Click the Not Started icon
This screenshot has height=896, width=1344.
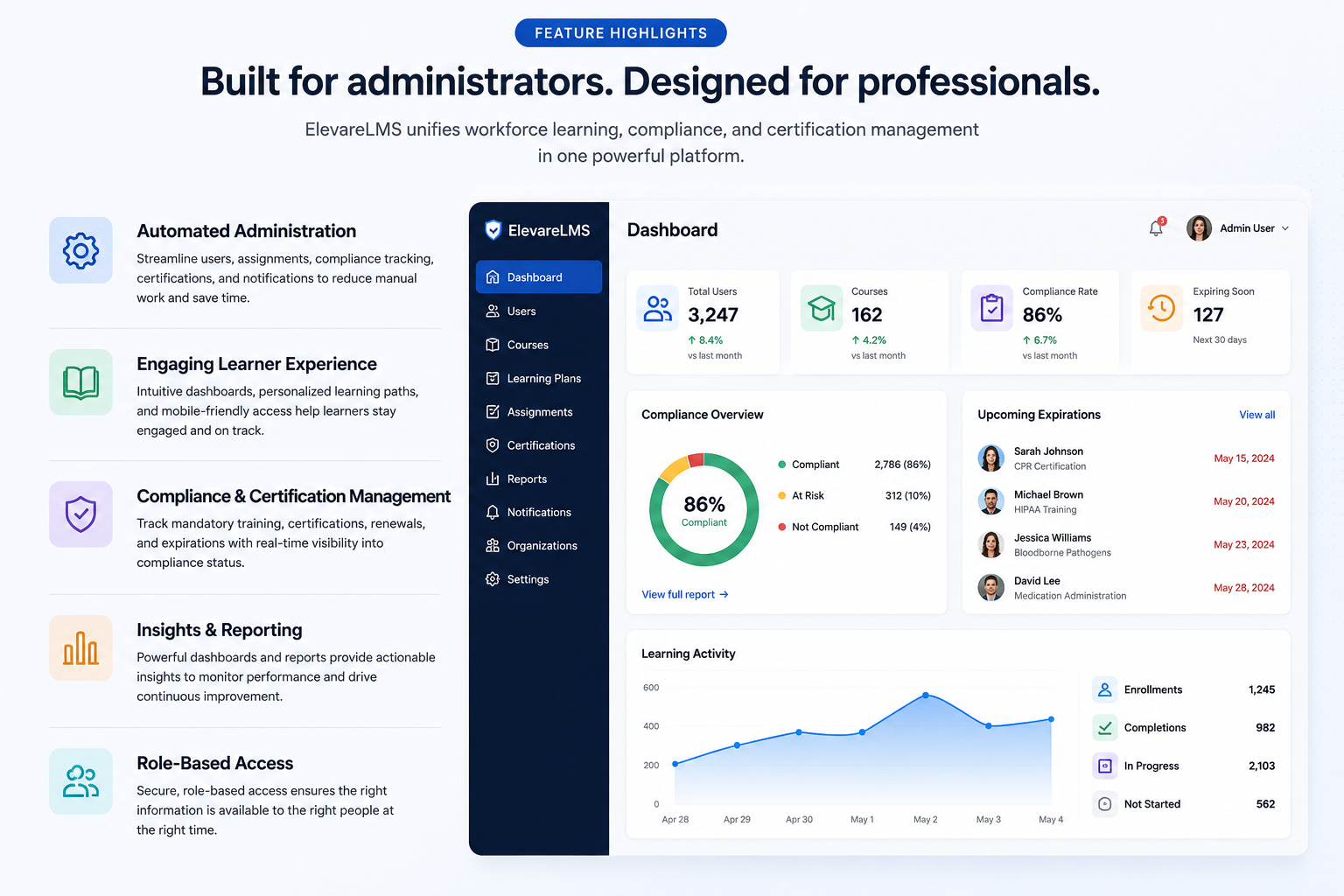click(1105, 803)
